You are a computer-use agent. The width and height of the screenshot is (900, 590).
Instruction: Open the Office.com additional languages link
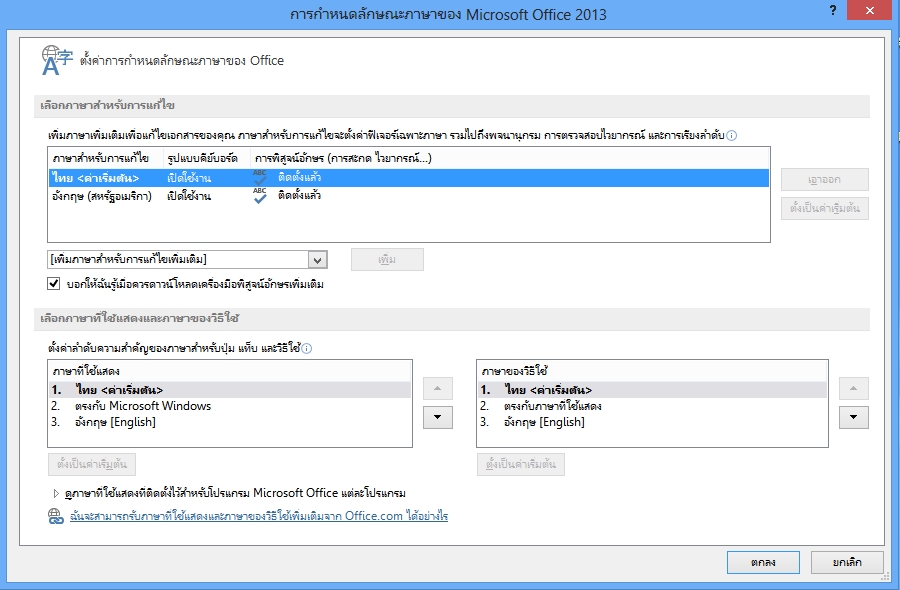pyautogui.click(x=259, y=516)
